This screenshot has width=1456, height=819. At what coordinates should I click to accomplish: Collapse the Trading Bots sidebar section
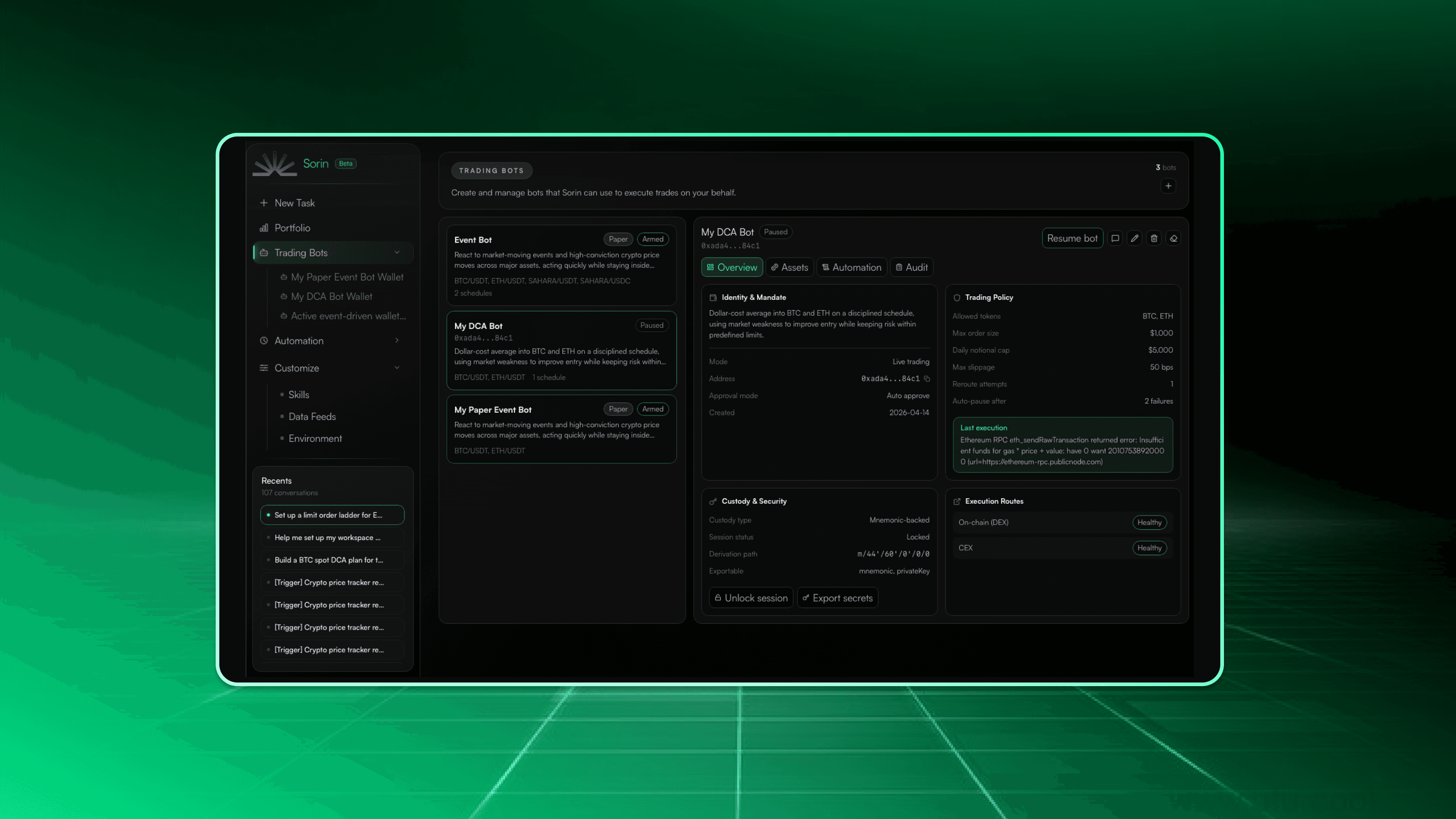[397, 253]
